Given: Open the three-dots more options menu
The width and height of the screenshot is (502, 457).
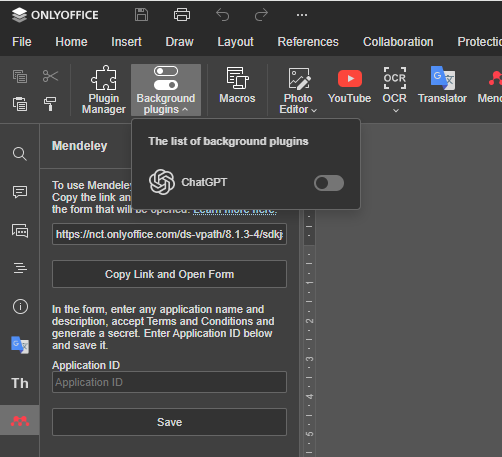Looking at the screenshot, I should point(302,15).
